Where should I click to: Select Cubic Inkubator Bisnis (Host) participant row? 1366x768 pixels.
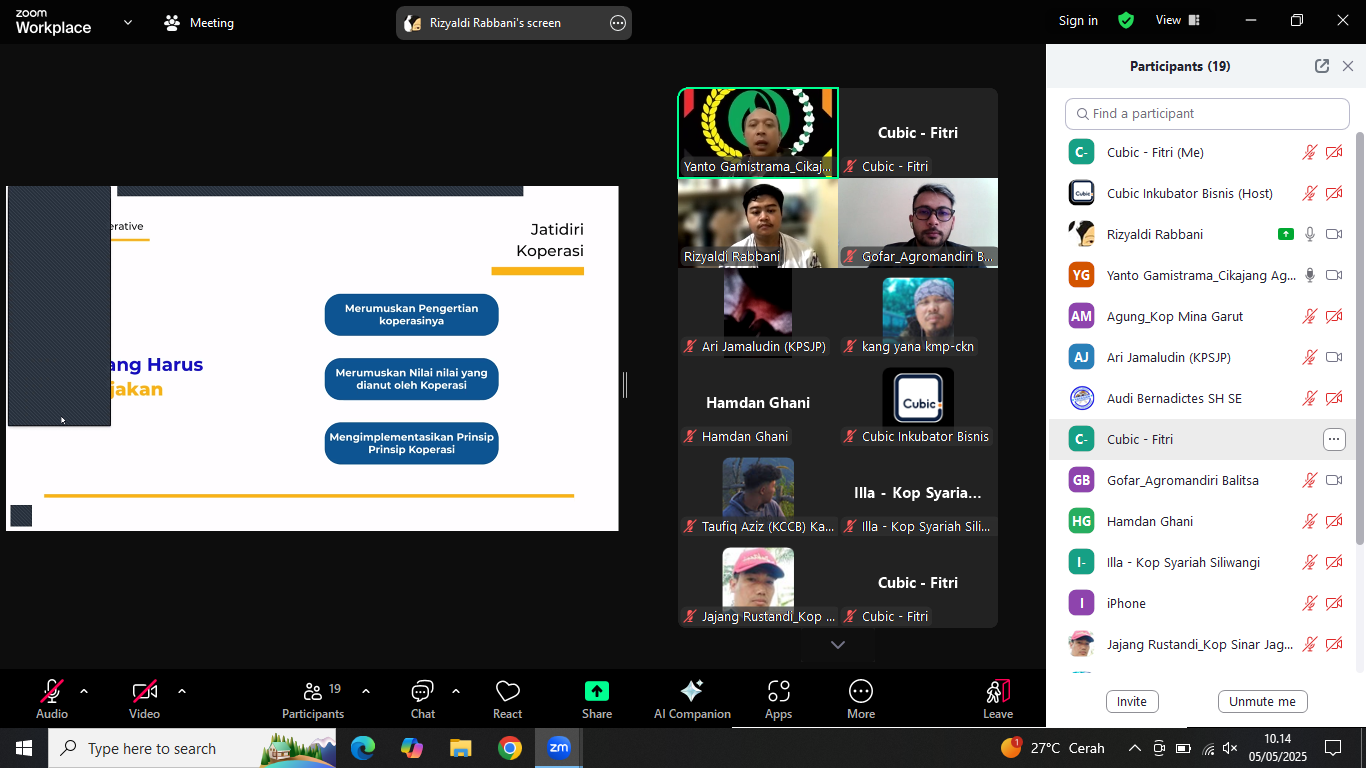click(1202, 193)
